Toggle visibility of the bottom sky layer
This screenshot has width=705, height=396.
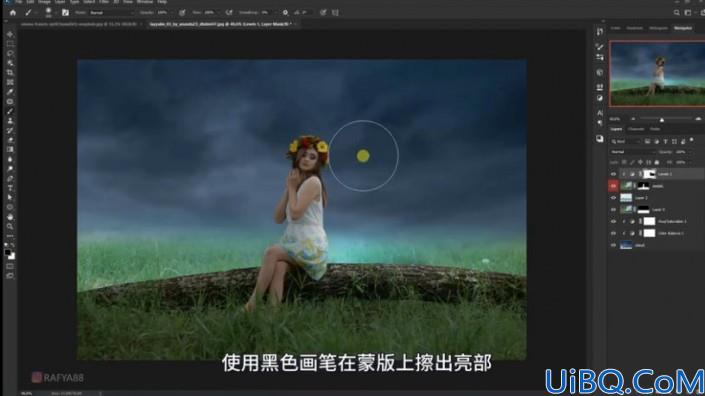pos(613,245)
